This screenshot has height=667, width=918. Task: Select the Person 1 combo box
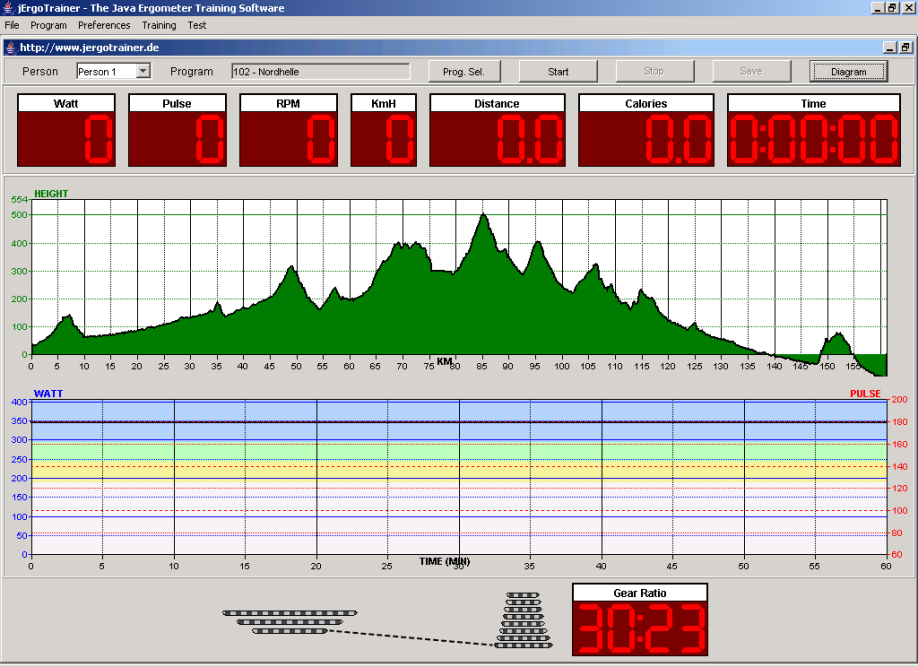pos(114,71)
